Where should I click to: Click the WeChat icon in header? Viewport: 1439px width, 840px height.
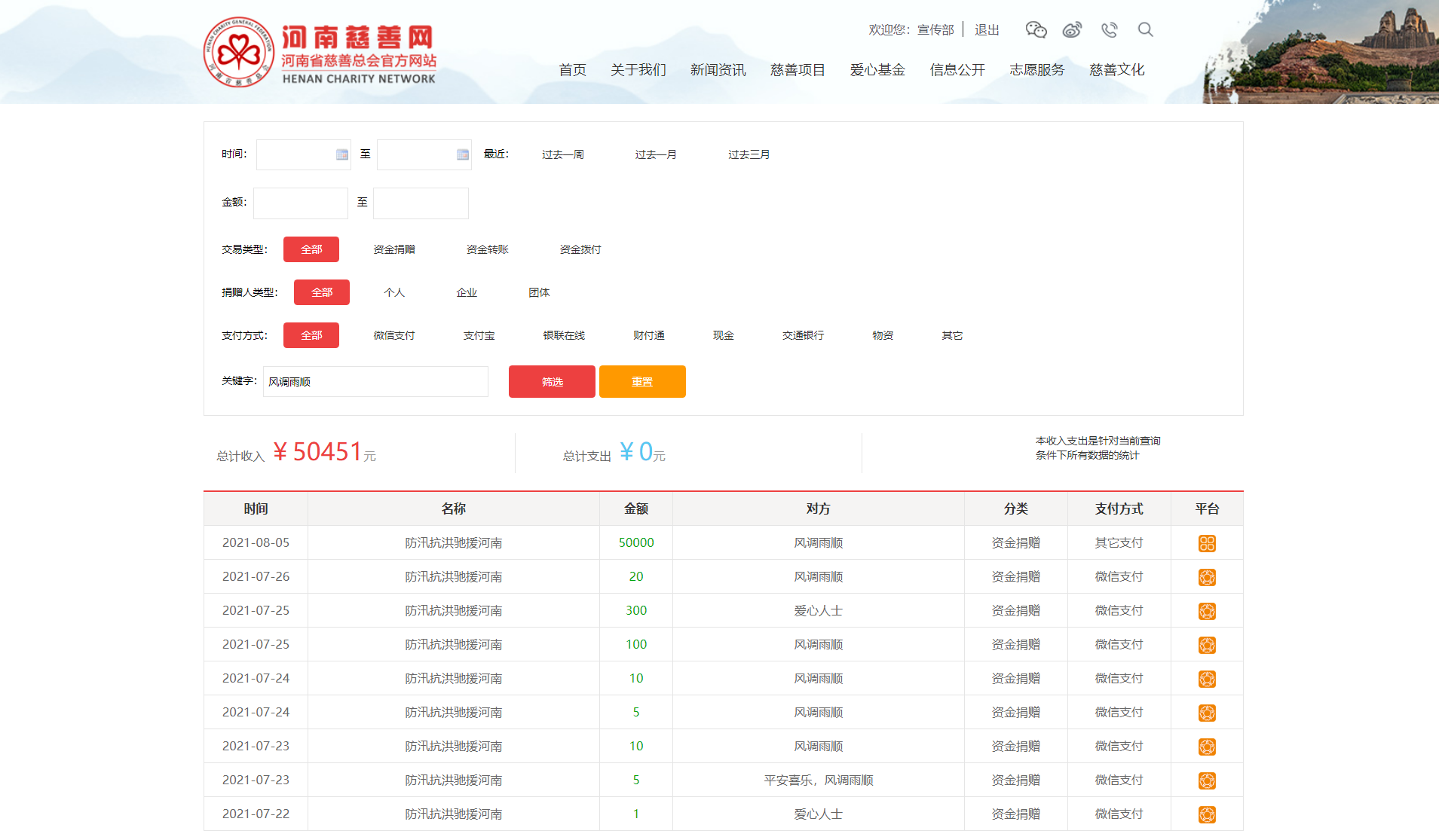[x=1036, y=30]
